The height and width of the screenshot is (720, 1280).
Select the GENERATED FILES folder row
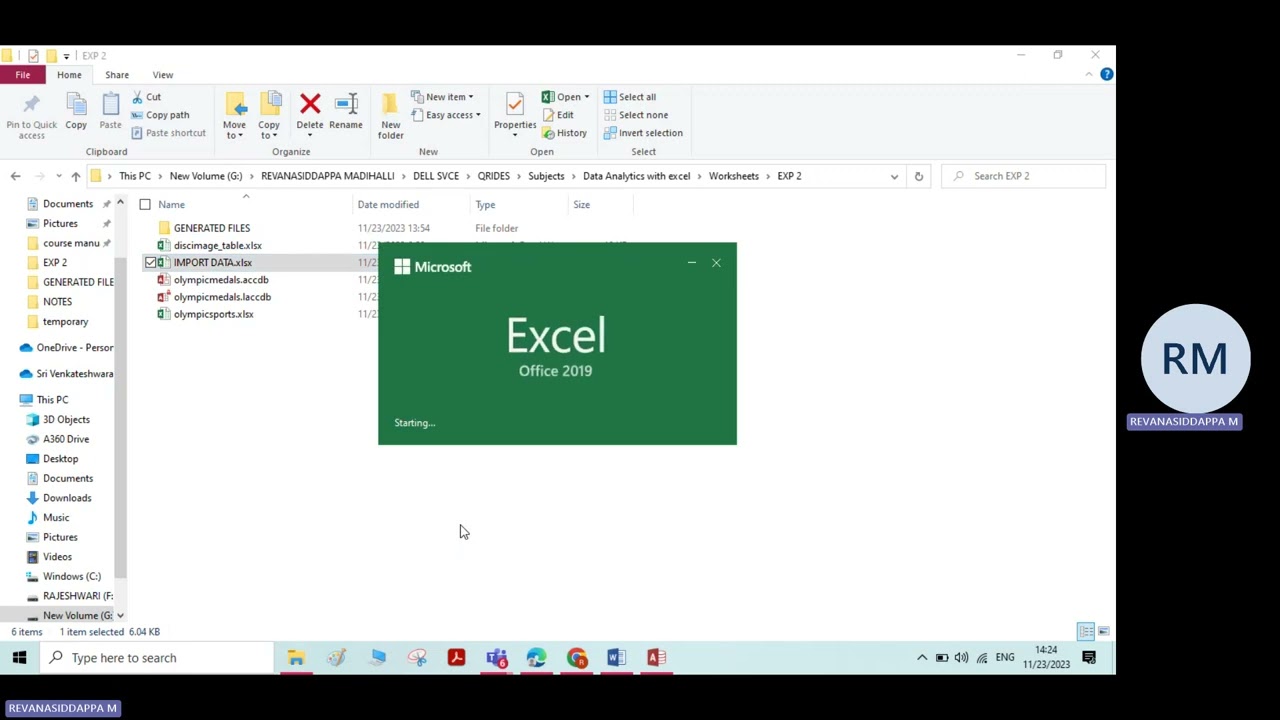pos(211,228)
